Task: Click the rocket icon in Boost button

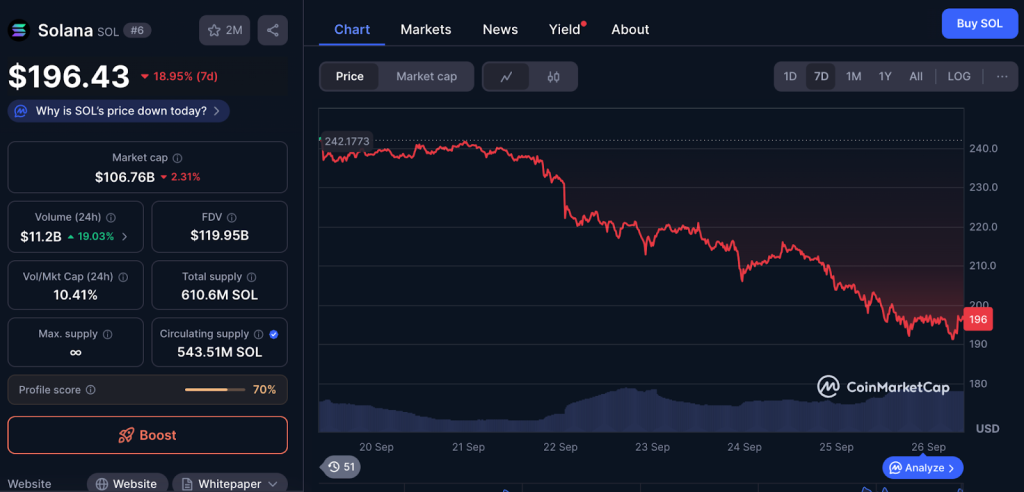Action: click(126, 435)
